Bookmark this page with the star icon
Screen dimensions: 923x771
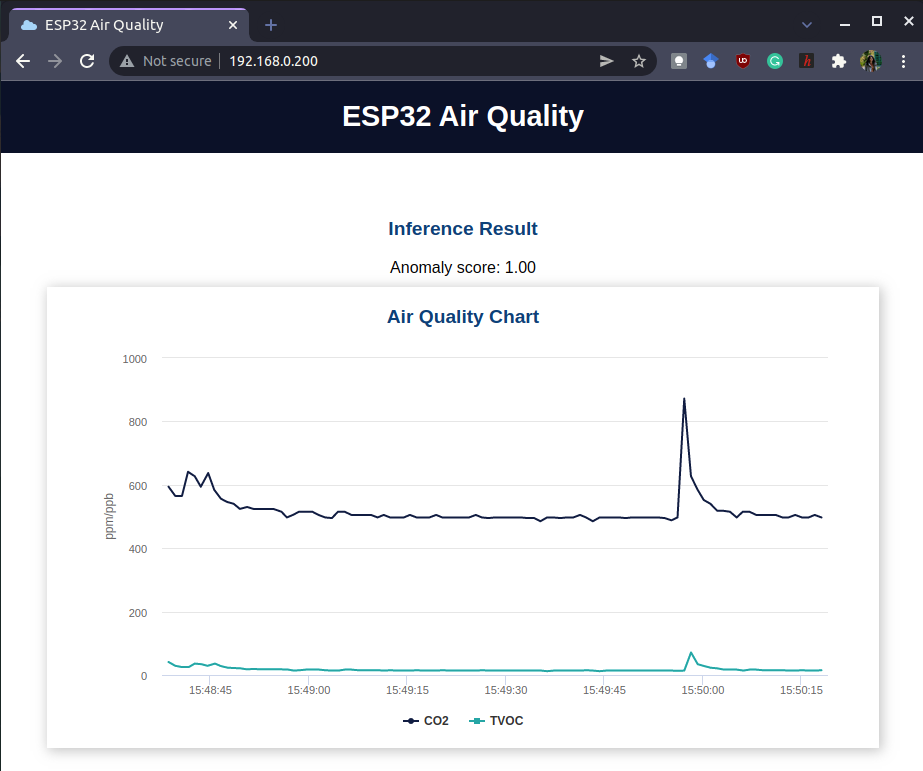639,61
